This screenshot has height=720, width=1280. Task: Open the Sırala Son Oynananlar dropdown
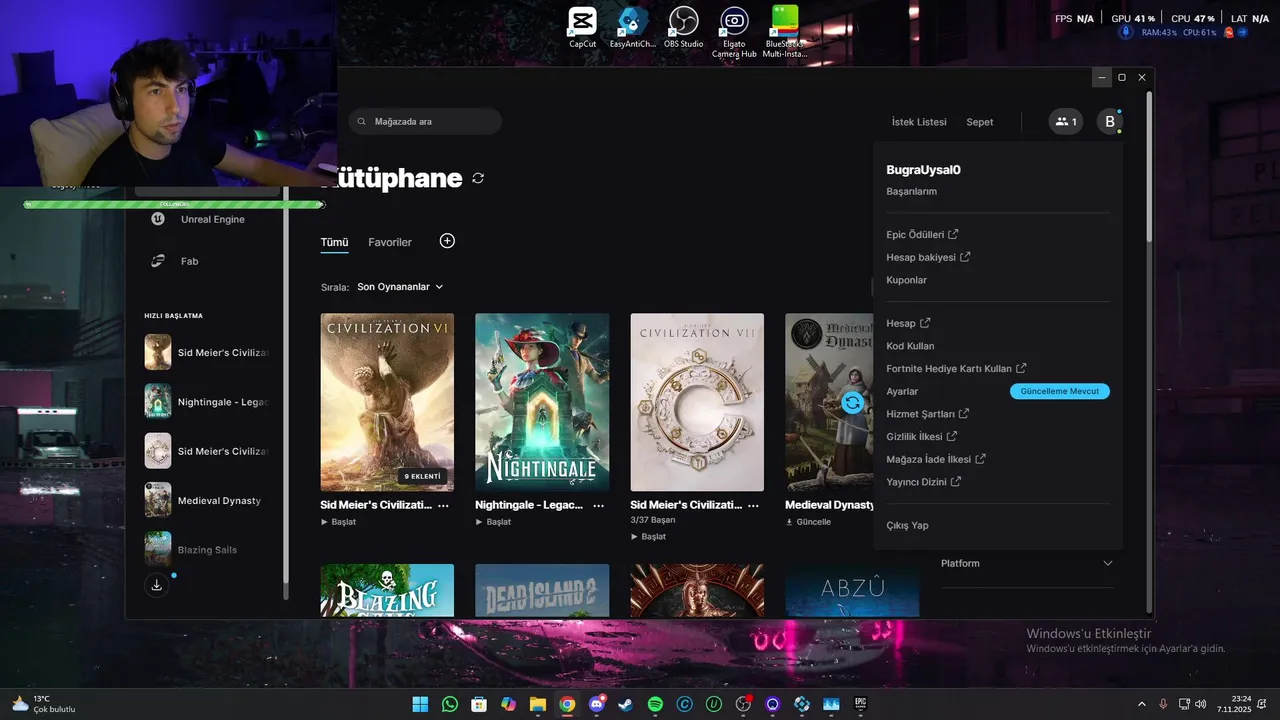click(400, 287)
